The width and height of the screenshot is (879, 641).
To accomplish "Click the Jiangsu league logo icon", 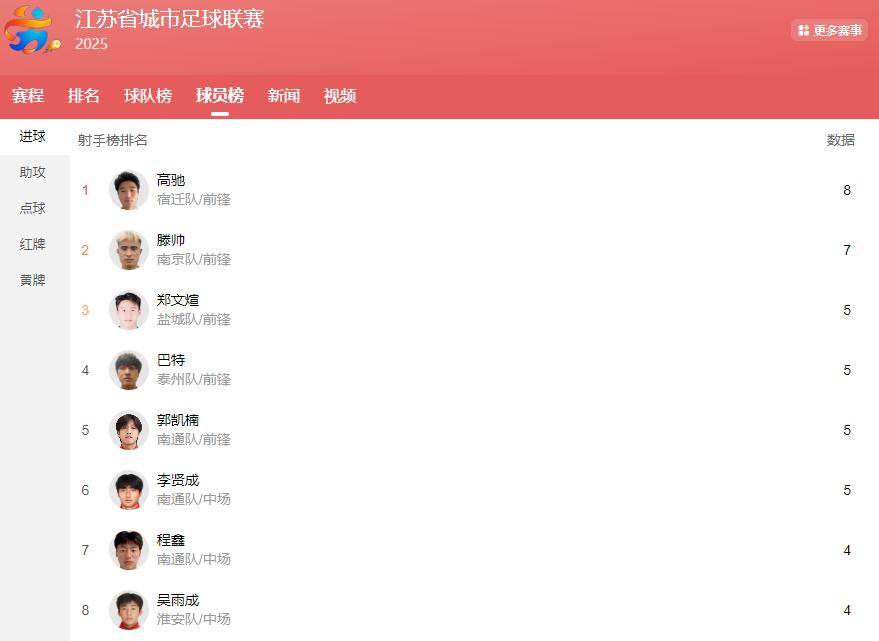I will (x=32, y=30).
